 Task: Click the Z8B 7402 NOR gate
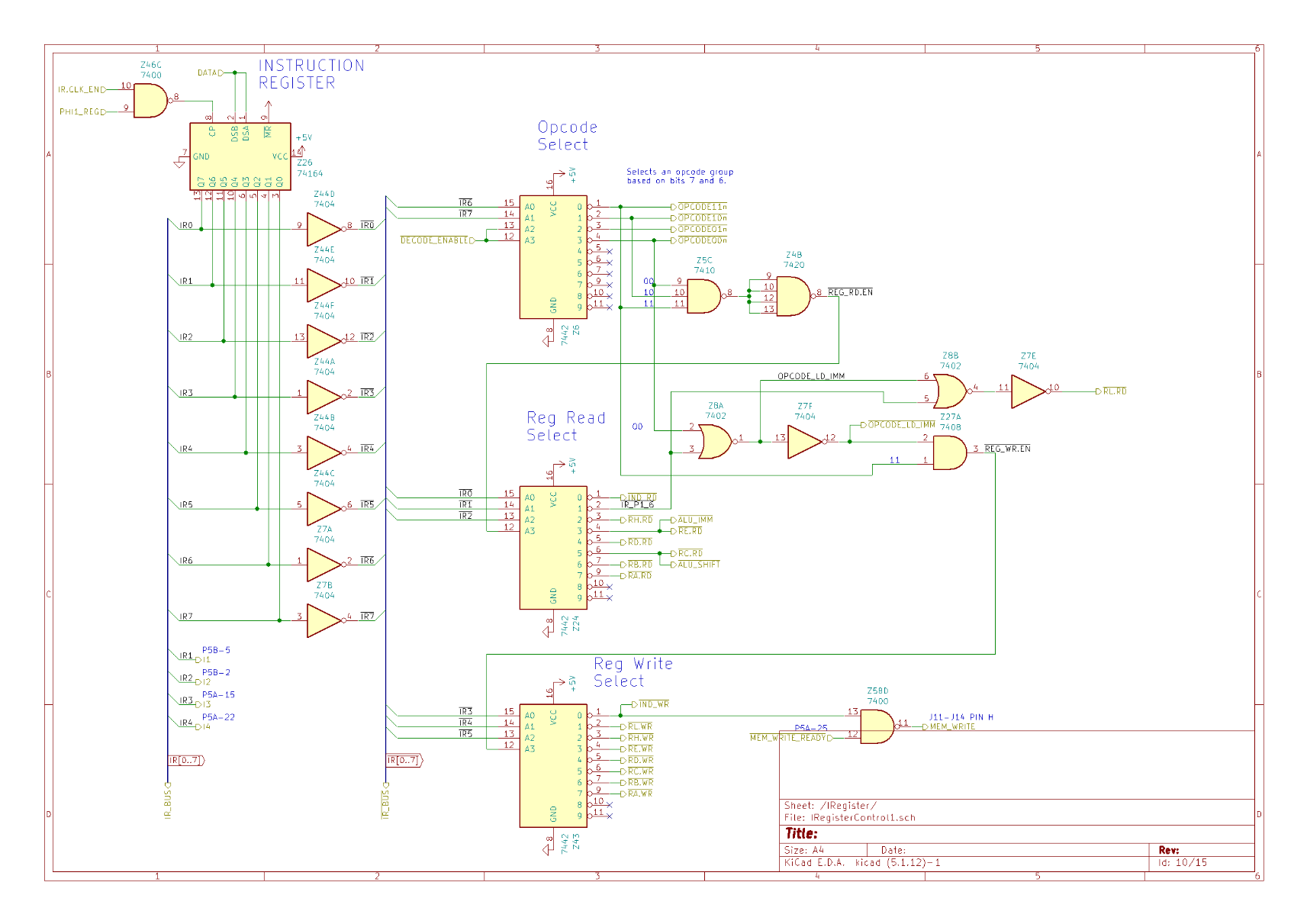click(x=949, y=391)
